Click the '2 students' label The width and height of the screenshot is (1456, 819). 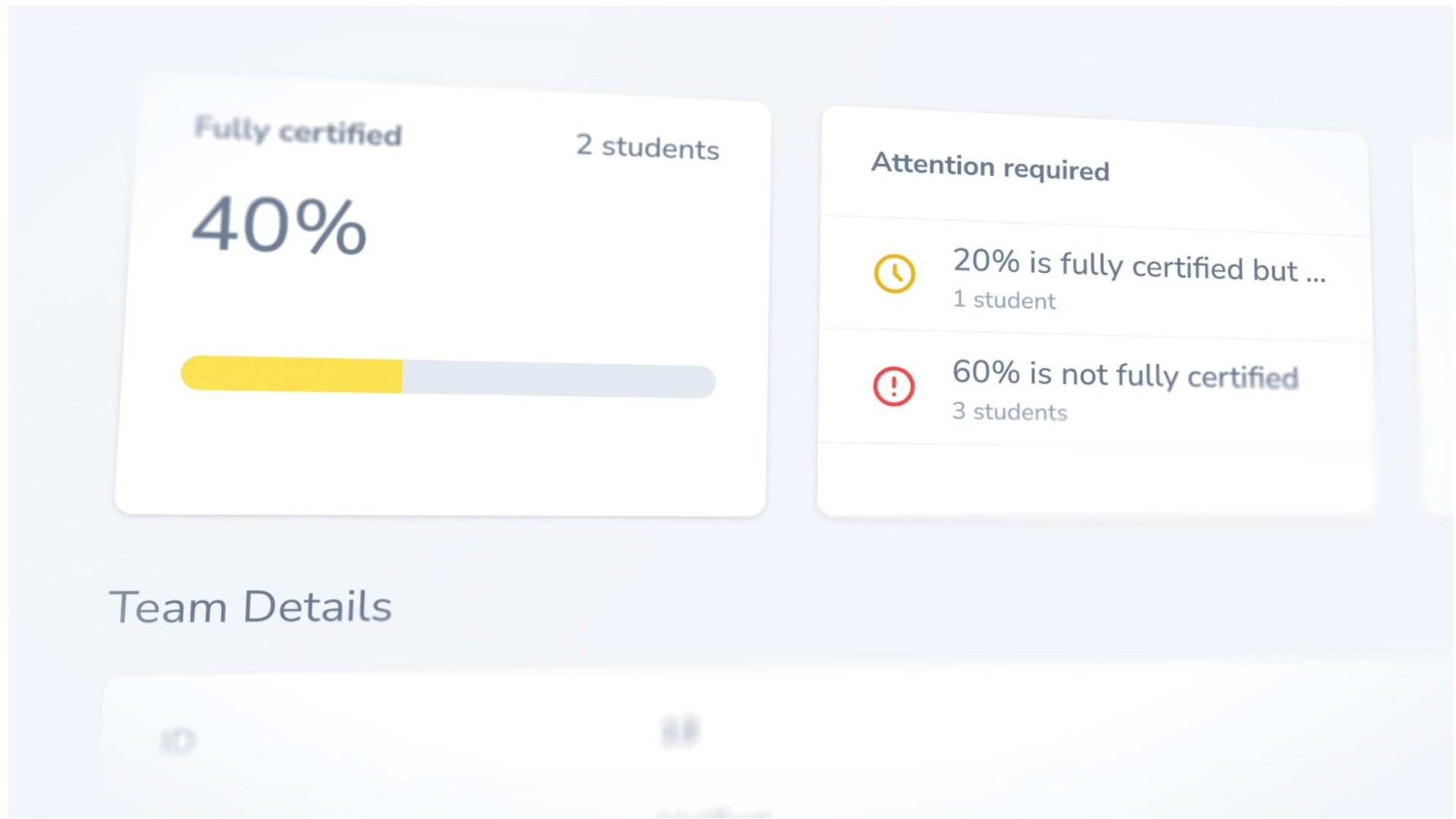point(647,147)
